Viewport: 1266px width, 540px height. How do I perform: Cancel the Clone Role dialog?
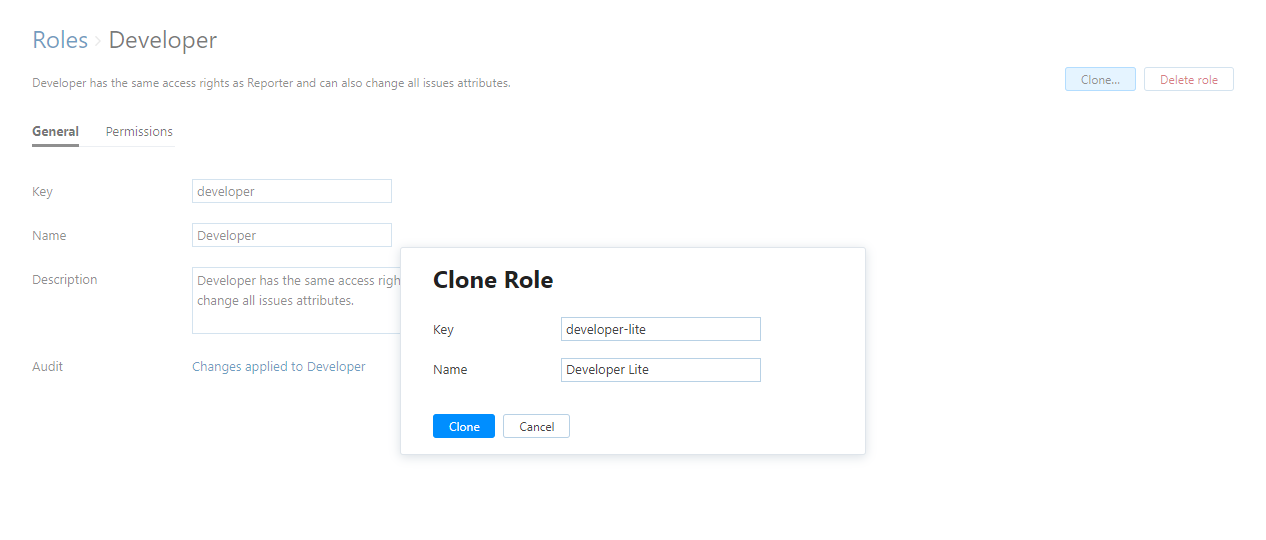pyautogui.click(x=536, y=427)
